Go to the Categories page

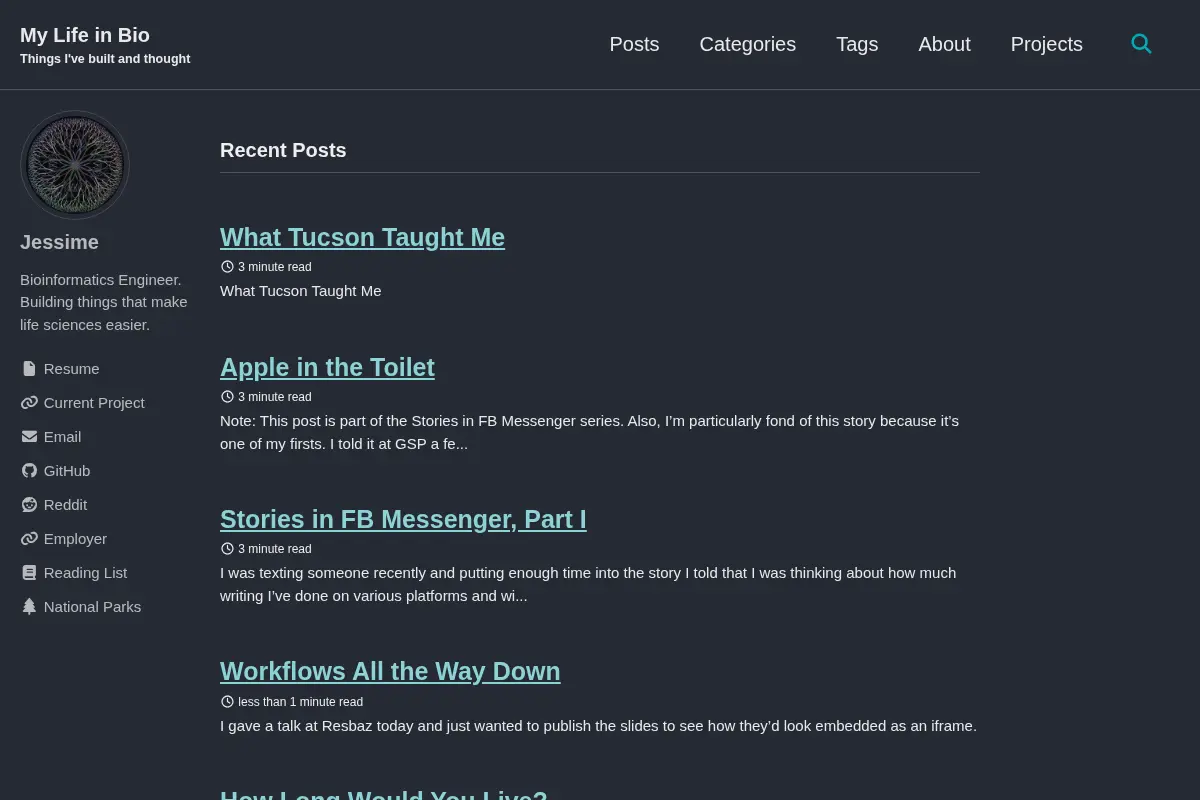coord(747,44)
